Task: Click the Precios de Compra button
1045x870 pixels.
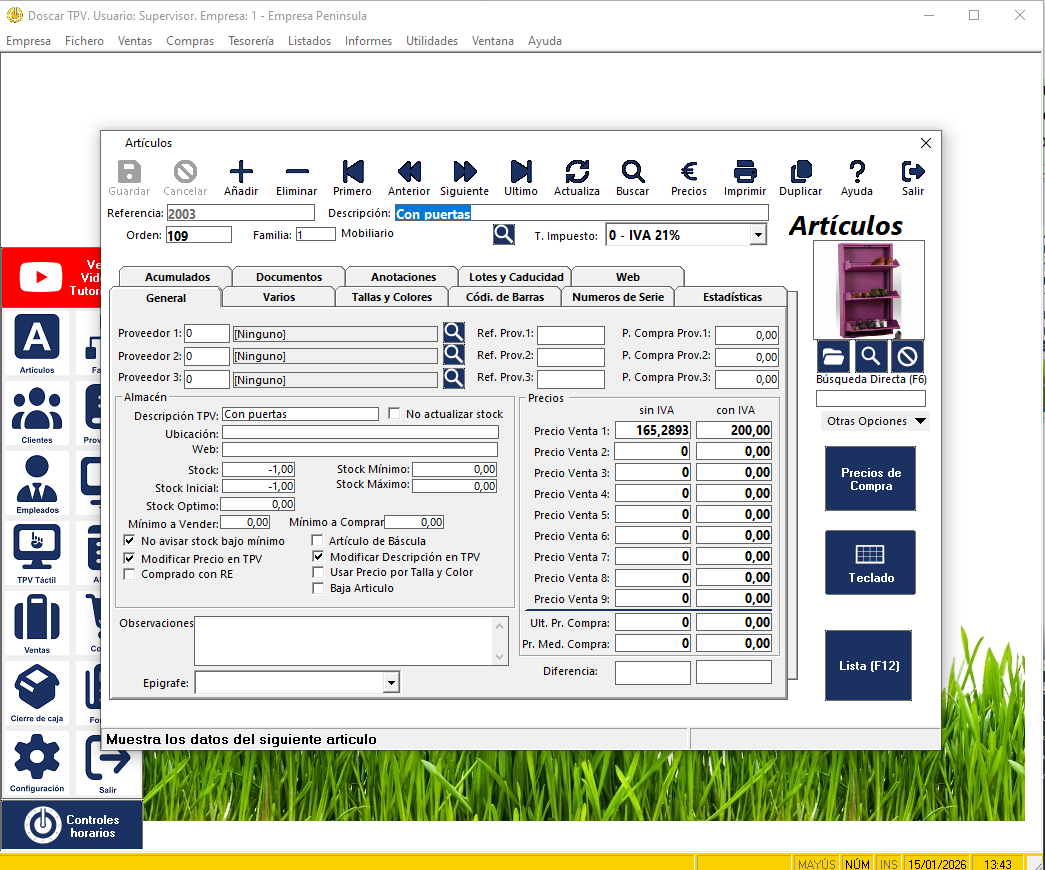Action: [870, 479]
